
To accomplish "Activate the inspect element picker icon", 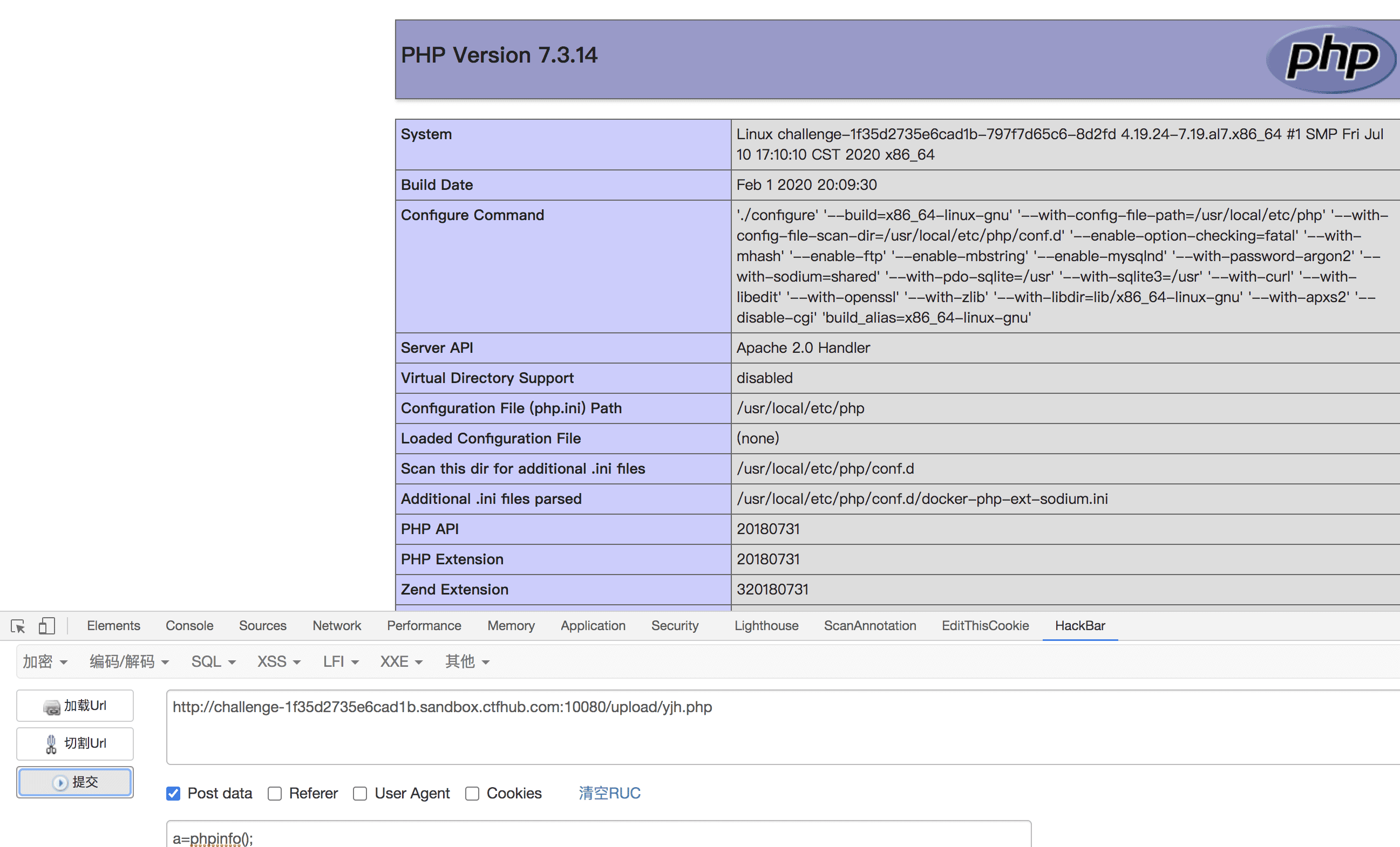I will [18, 626].
